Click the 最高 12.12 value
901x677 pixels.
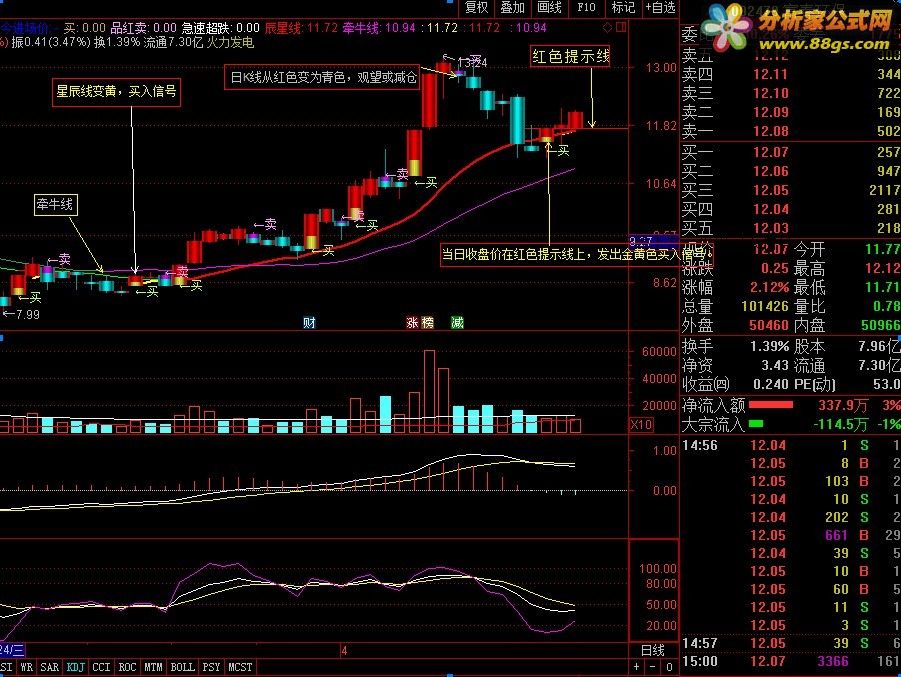point(883,268)
